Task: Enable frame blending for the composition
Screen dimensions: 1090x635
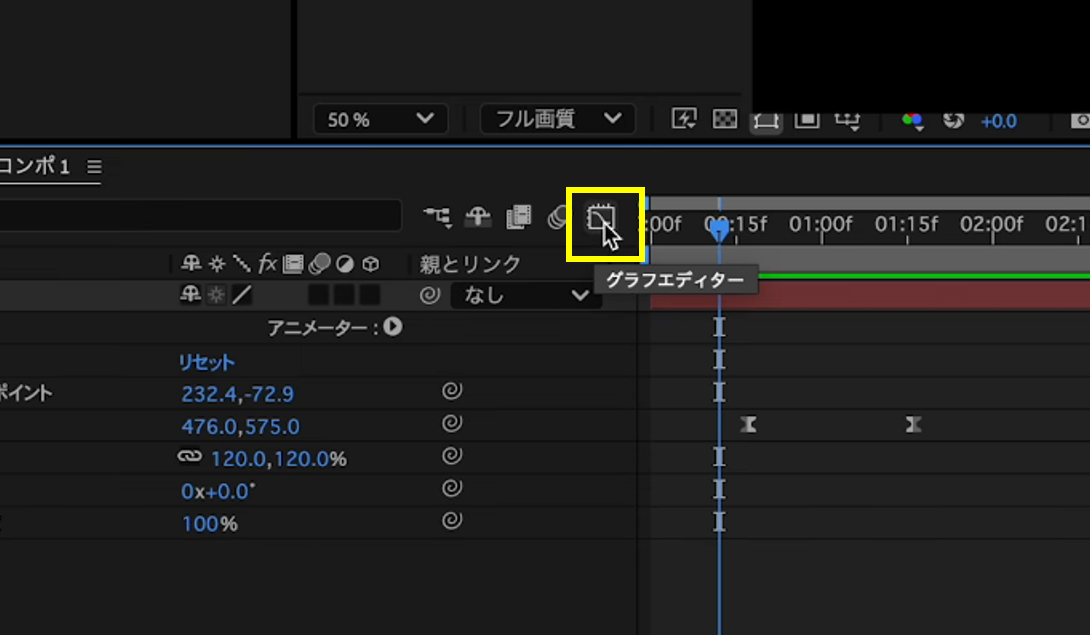Action: pos(519,217)
